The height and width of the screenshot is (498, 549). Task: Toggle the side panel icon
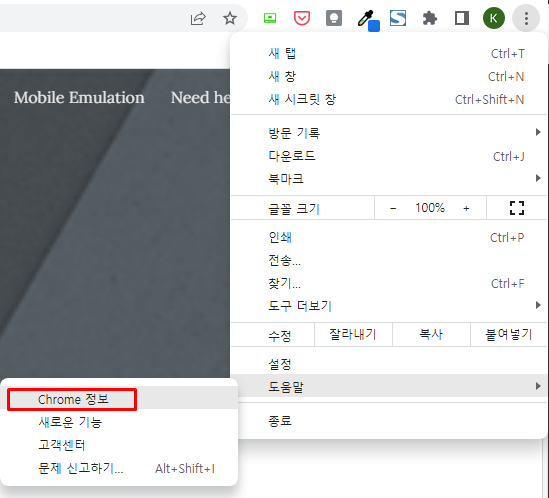(461, 18)
